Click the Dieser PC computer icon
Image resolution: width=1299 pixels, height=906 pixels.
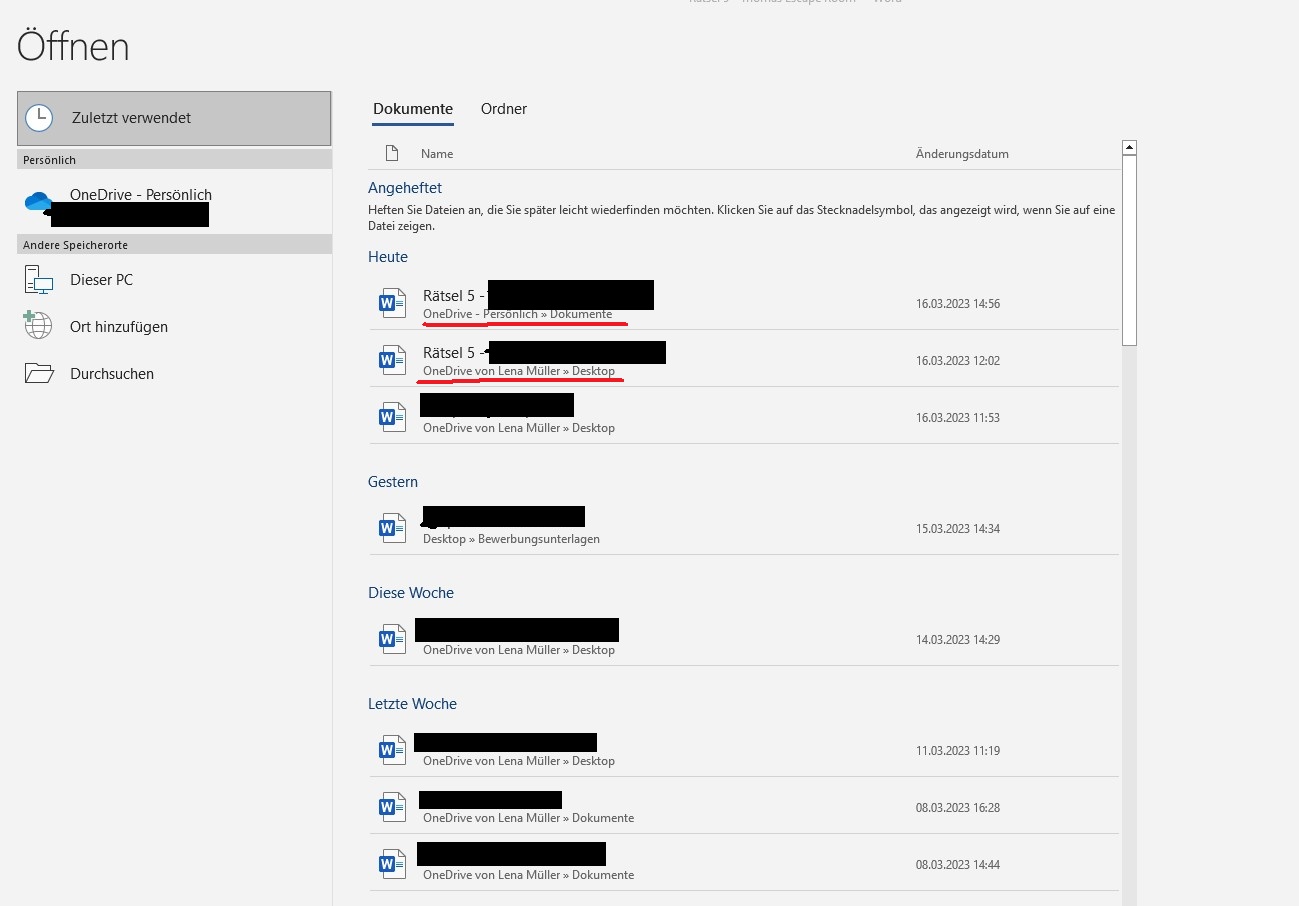coord(38,280)
